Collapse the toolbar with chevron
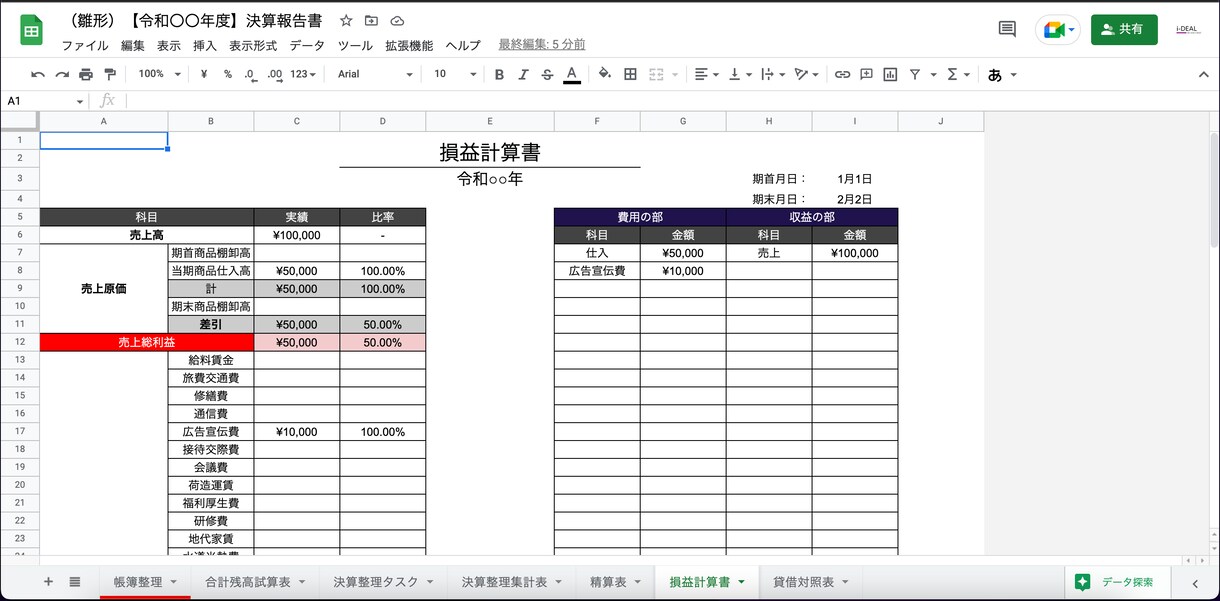1220x601 pixels. coord(1203,74)
